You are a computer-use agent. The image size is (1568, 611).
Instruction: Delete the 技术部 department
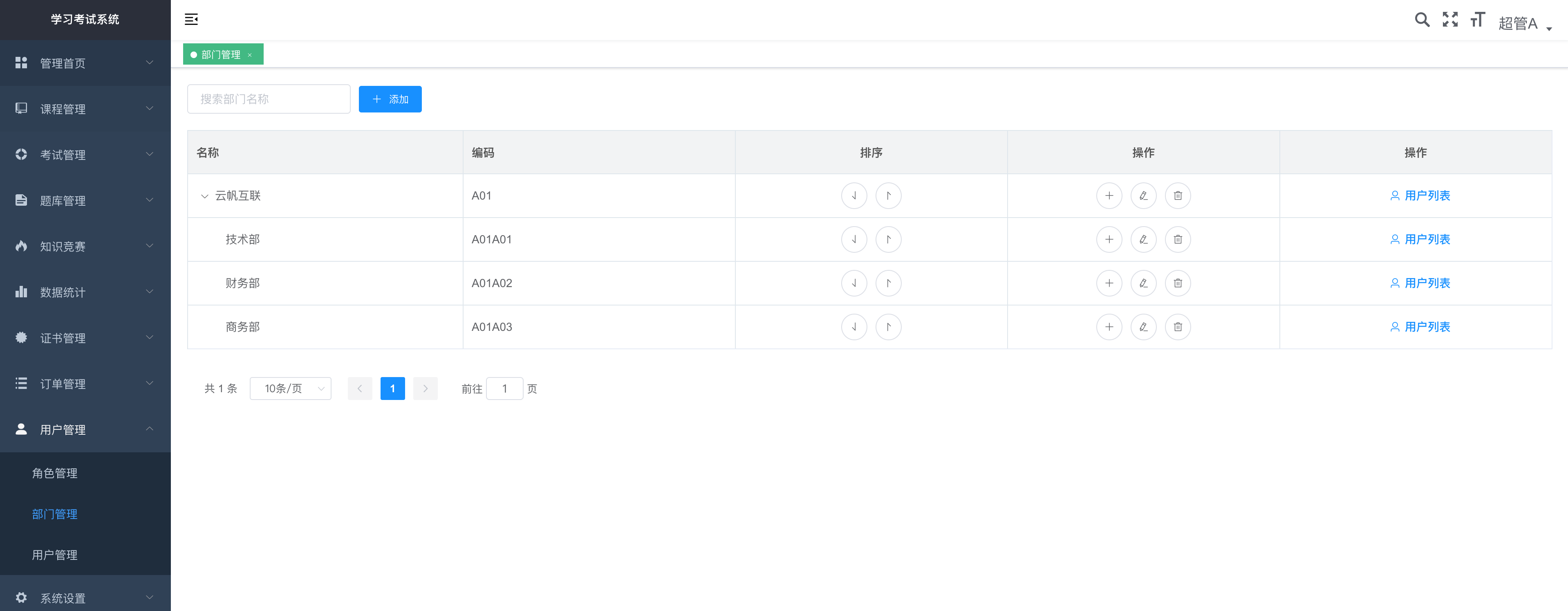(x=1178, y=239)
